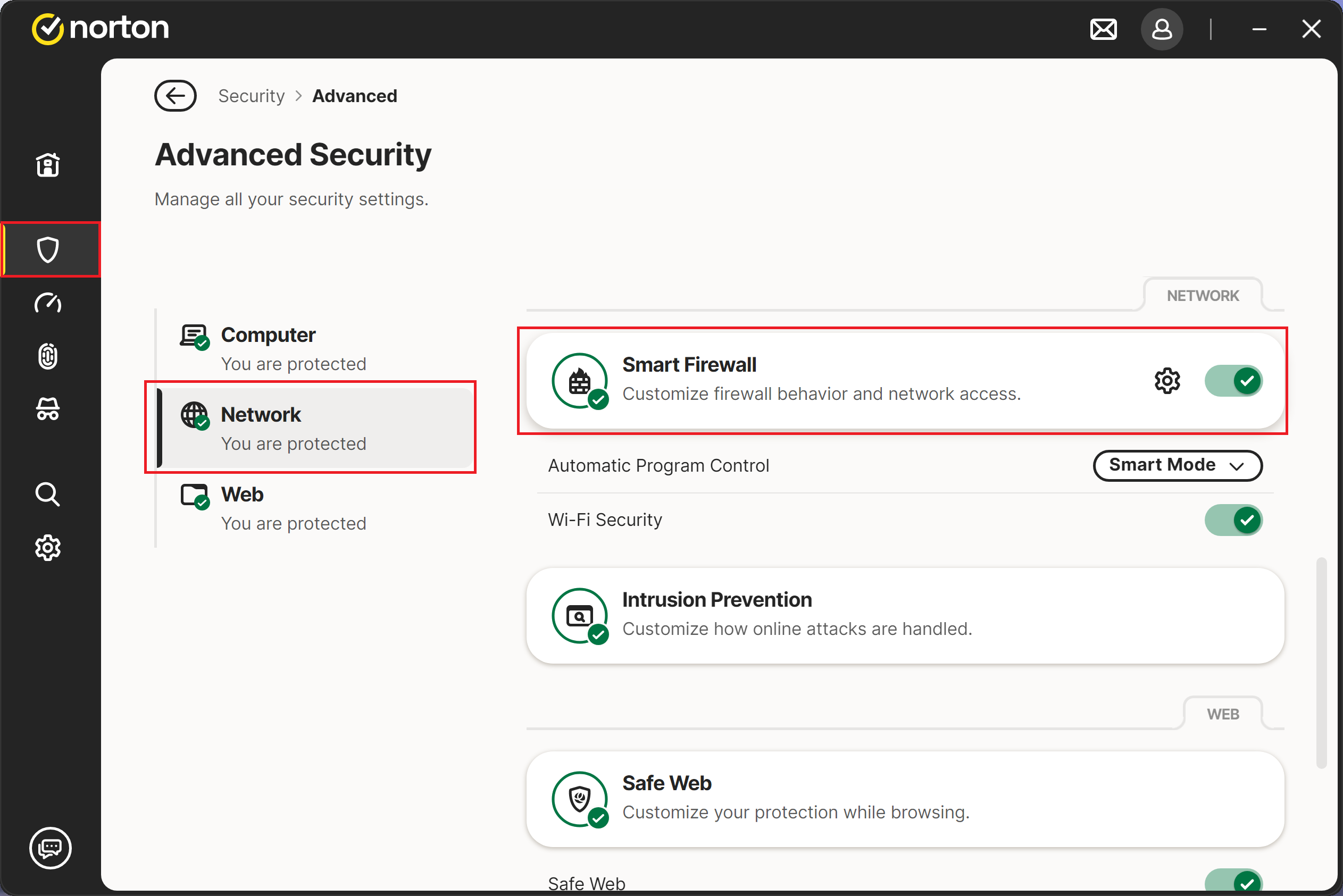The image size is (1343, 896).
Task: Turn off the Smart Firewall toggle
Action: (x=1233, y=381)
